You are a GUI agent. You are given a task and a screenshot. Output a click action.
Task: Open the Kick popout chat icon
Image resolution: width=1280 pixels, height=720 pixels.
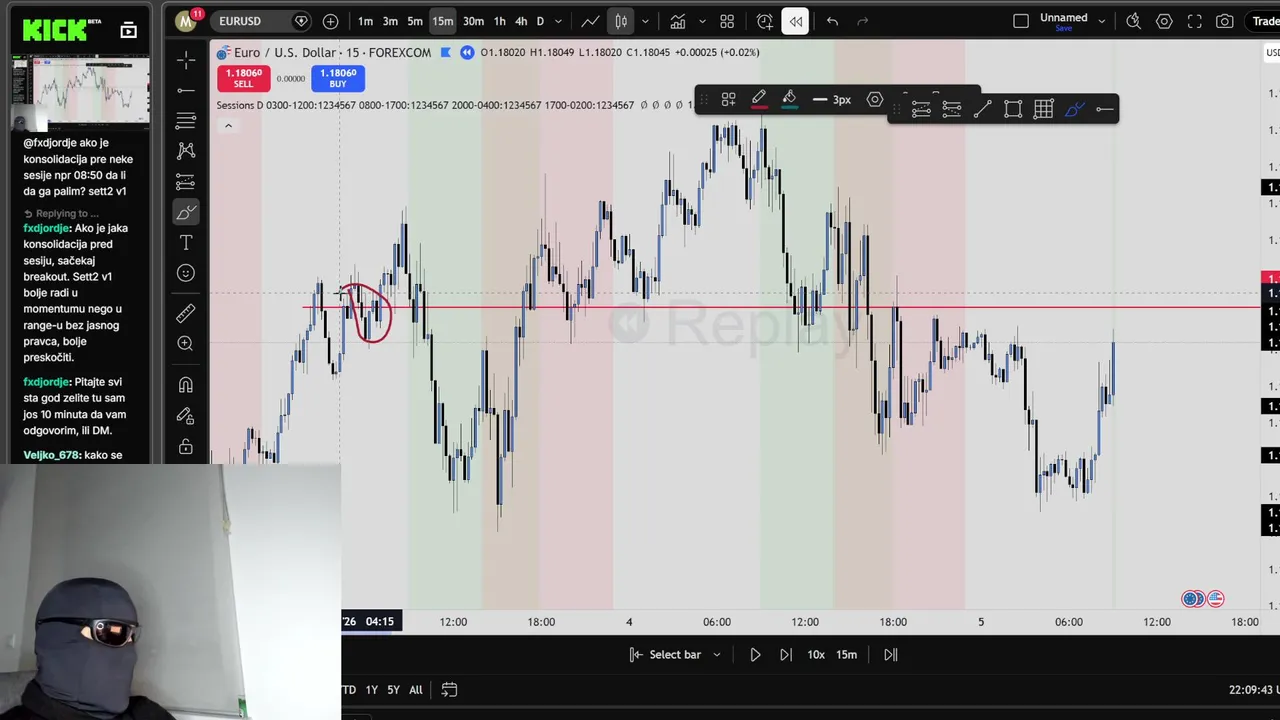129,30
